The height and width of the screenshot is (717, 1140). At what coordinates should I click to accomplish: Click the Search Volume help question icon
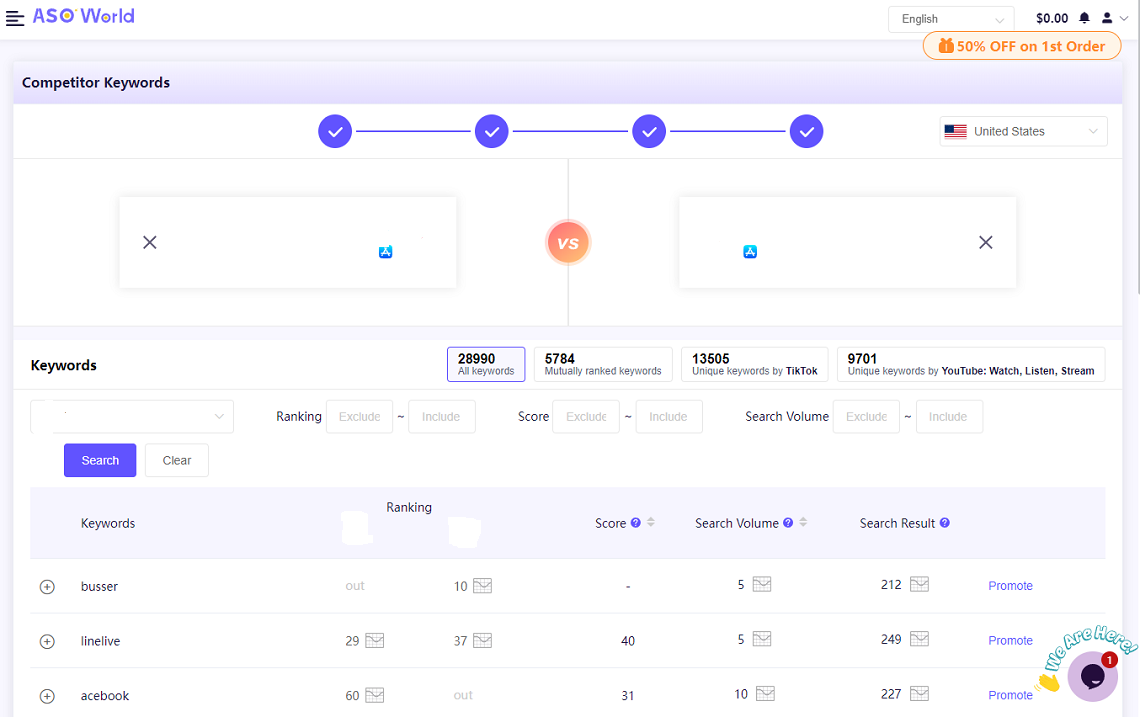[x=787, y=523]
